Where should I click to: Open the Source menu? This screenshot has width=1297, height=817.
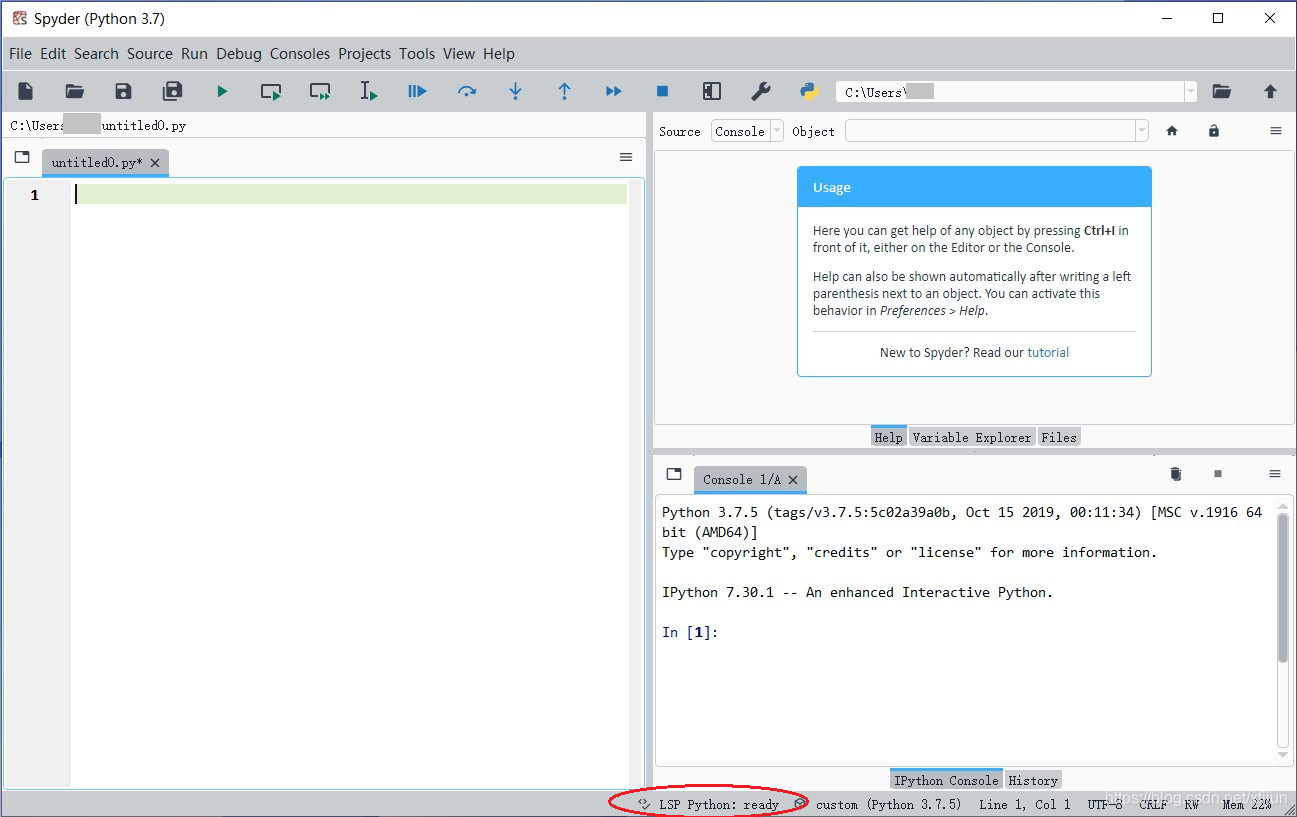pyautogui.click(x=150, y=54)
